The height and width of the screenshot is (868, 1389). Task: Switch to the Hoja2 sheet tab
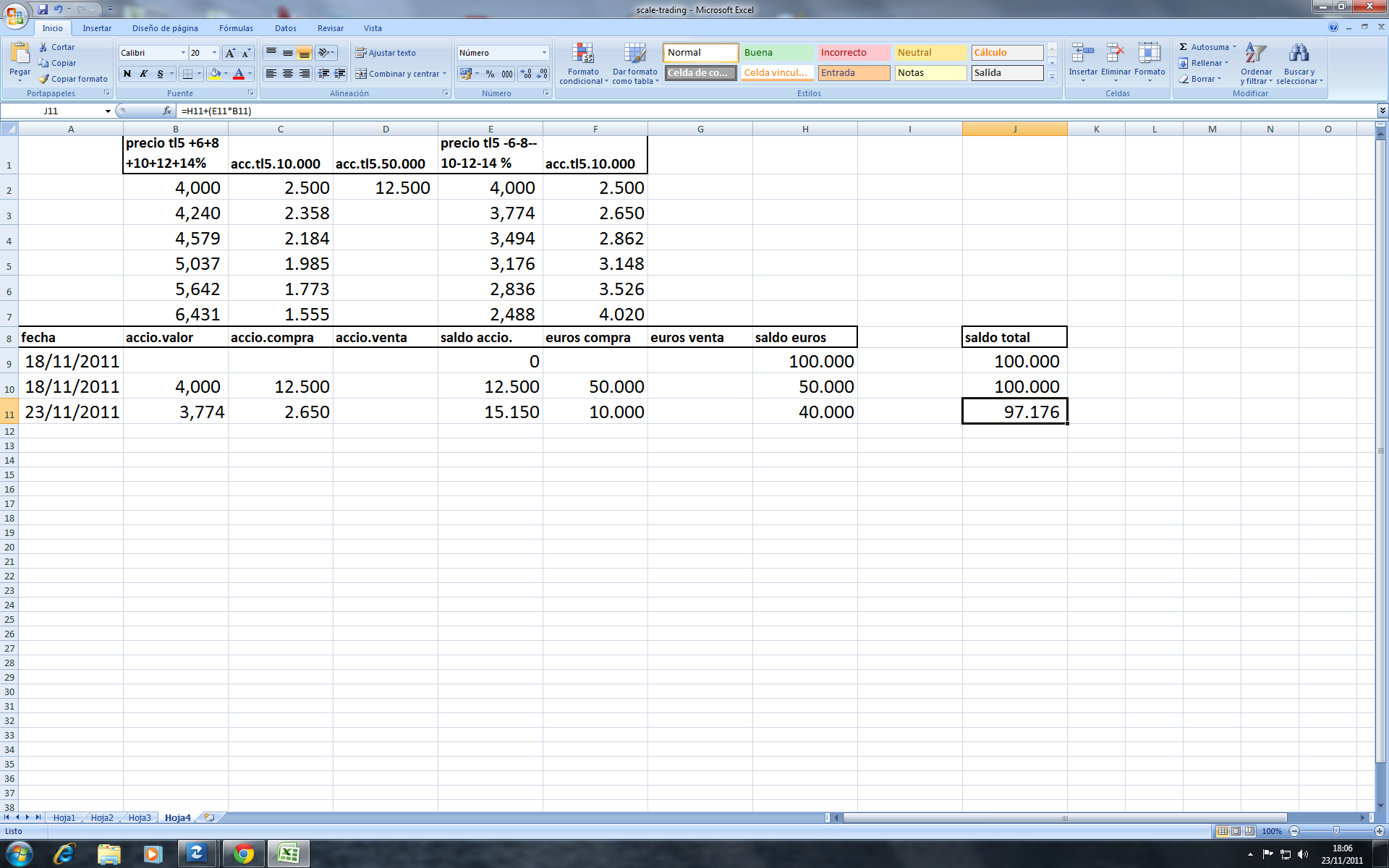click(x=102, y=817)
